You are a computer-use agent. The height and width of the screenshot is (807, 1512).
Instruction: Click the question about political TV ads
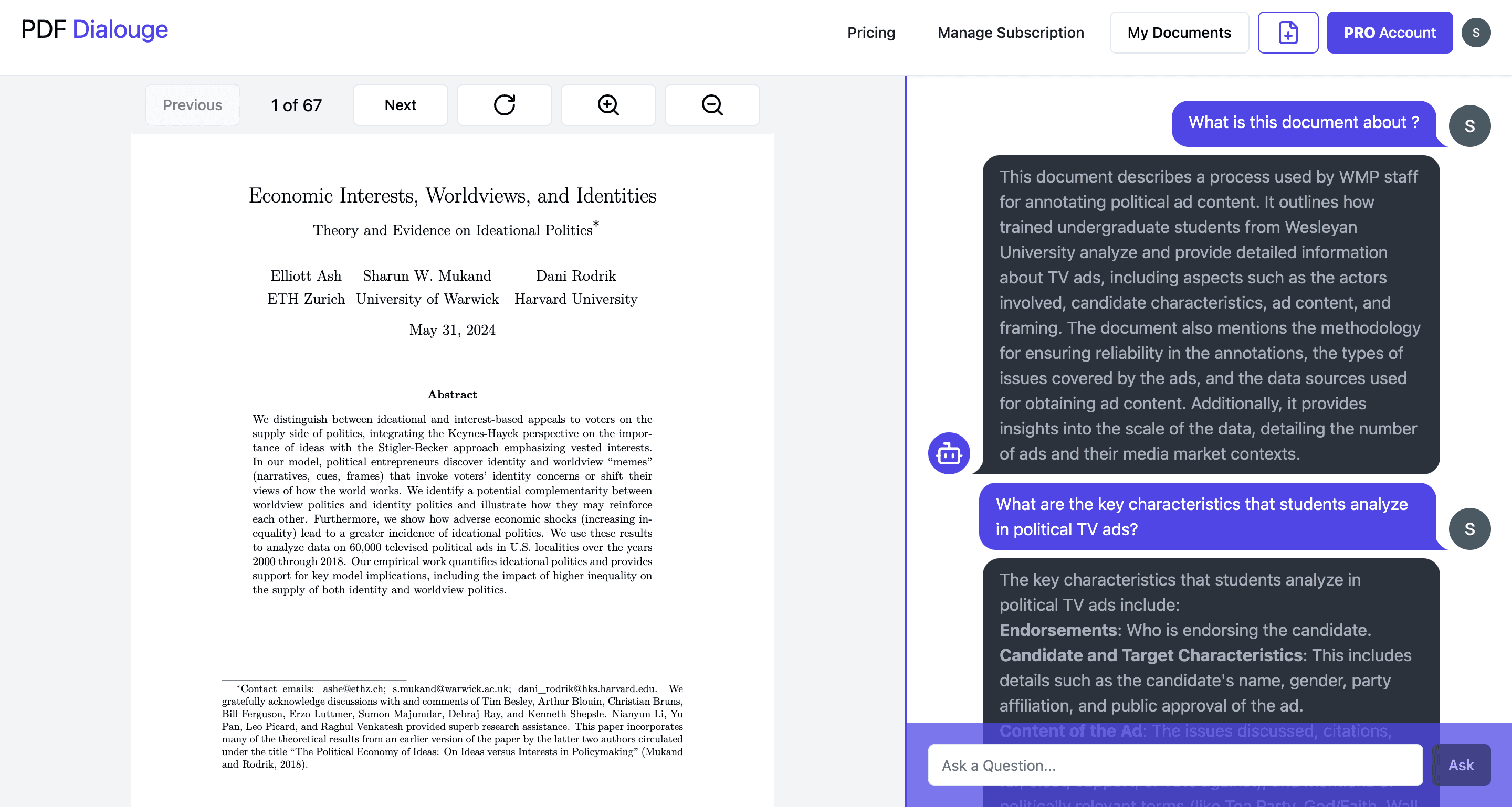(x=1209, y=516)
